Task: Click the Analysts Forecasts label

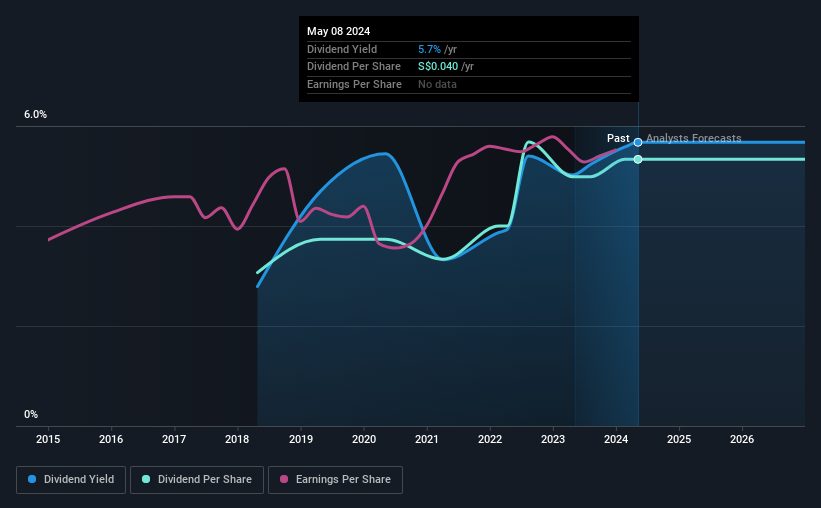Action: point(693,138)
